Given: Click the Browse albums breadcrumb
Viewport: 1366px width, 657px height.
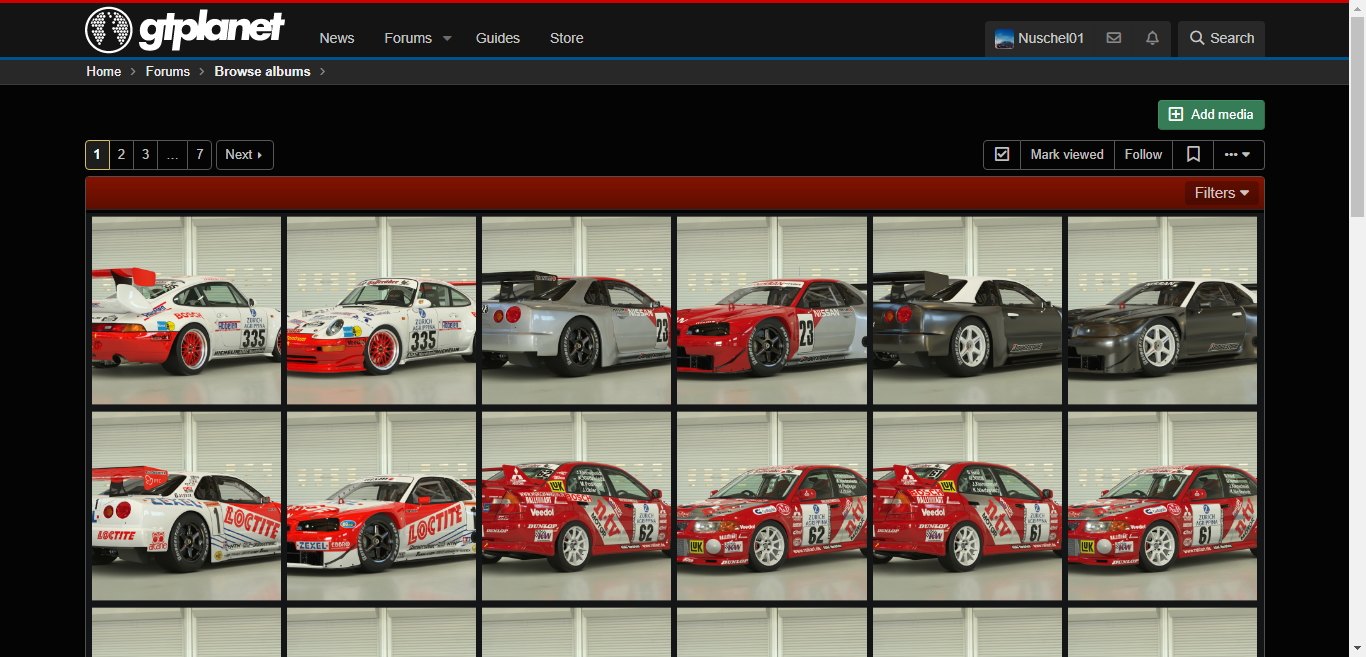Looking at the screenshot, I should (262, 72).
